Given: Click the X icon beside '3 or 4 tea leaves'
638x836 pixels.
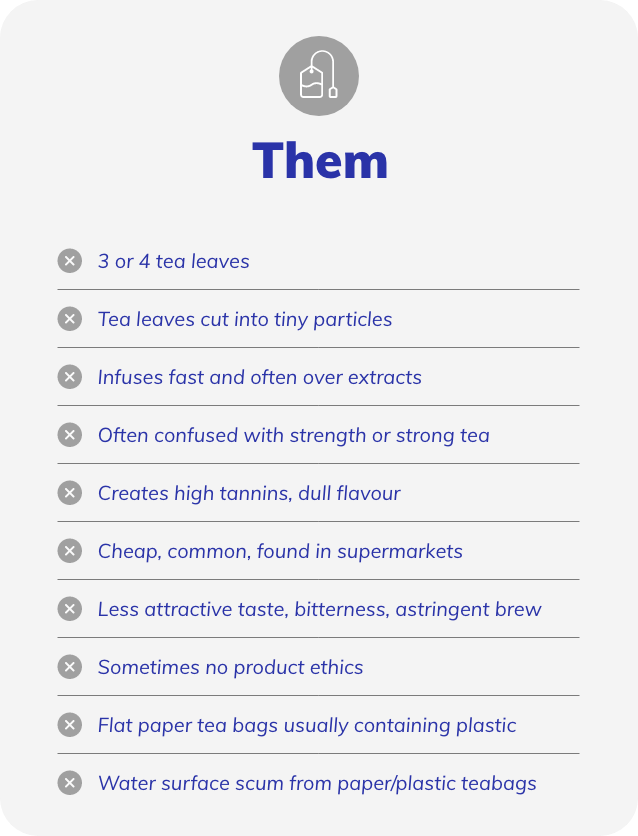Looking at the screenshot, I should click(x=69, y=261).
